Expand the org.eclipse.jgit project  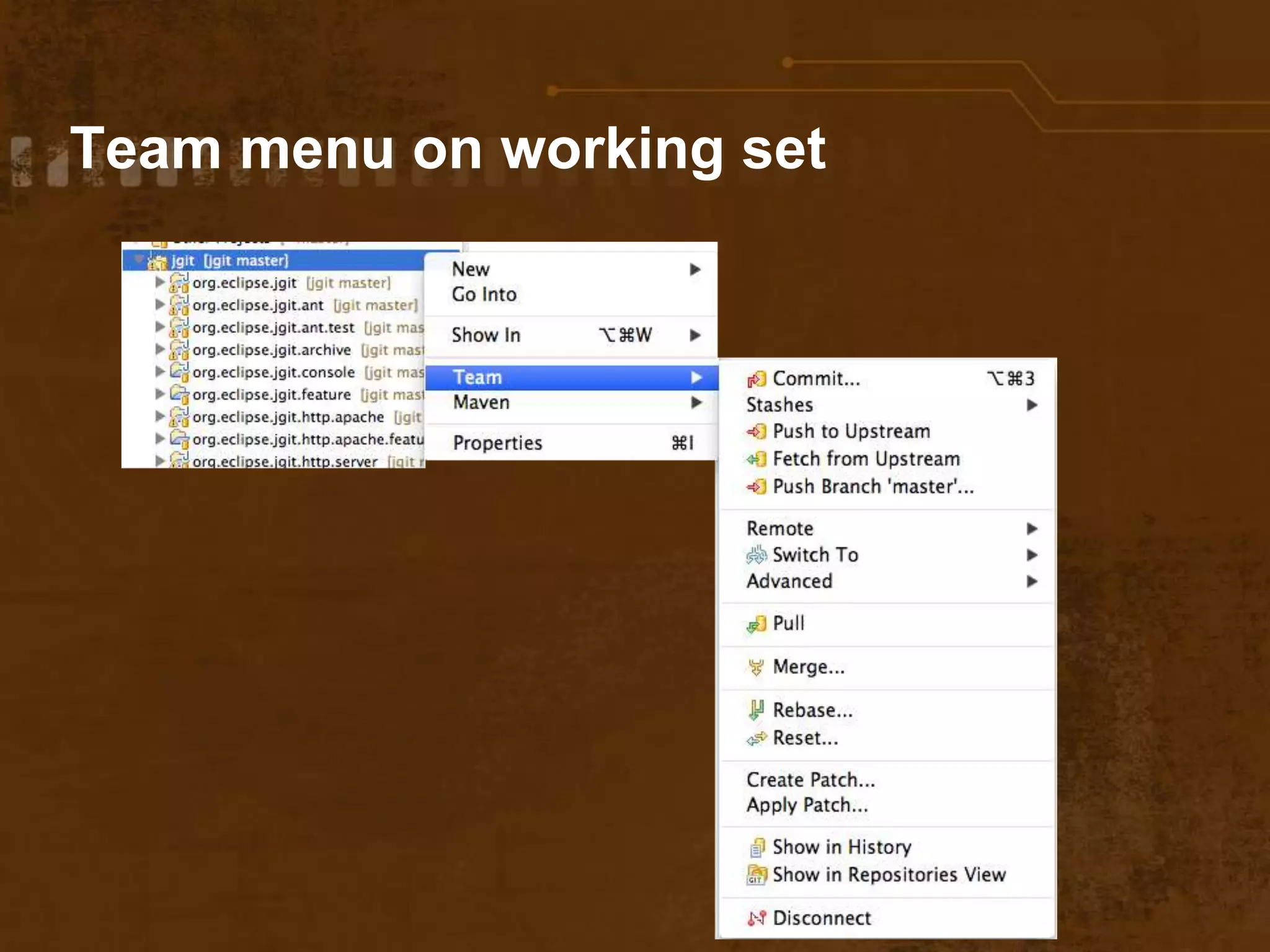(160, 283)
